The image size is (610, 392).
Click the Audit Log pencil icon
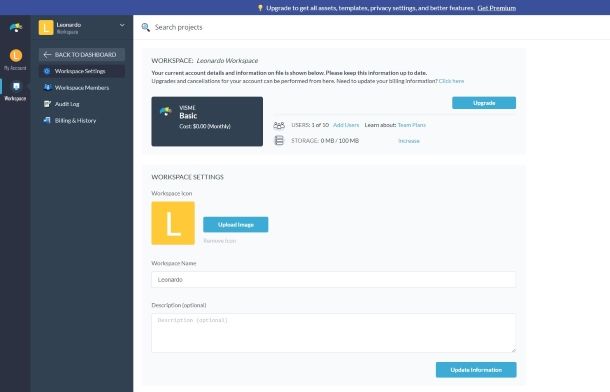(47, 104)
